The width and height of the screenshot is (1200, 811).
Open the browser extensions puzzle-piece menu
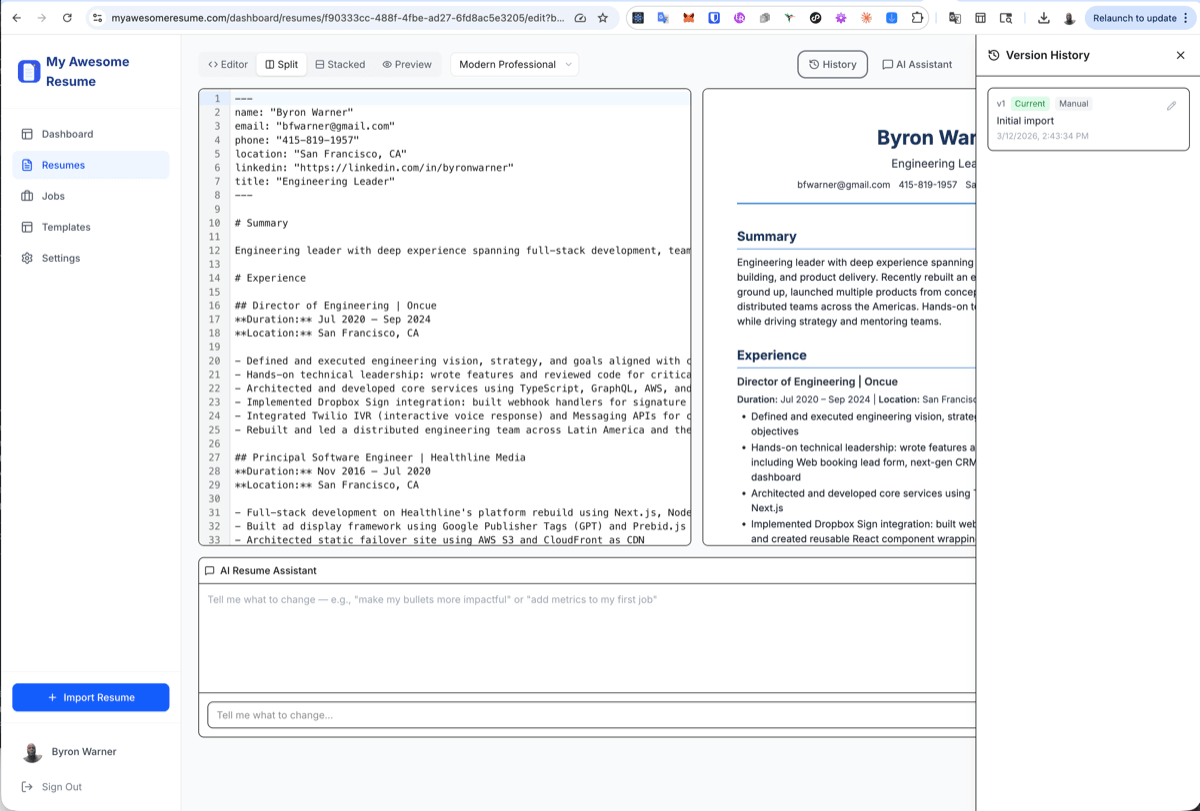click(x=915, y=17)
